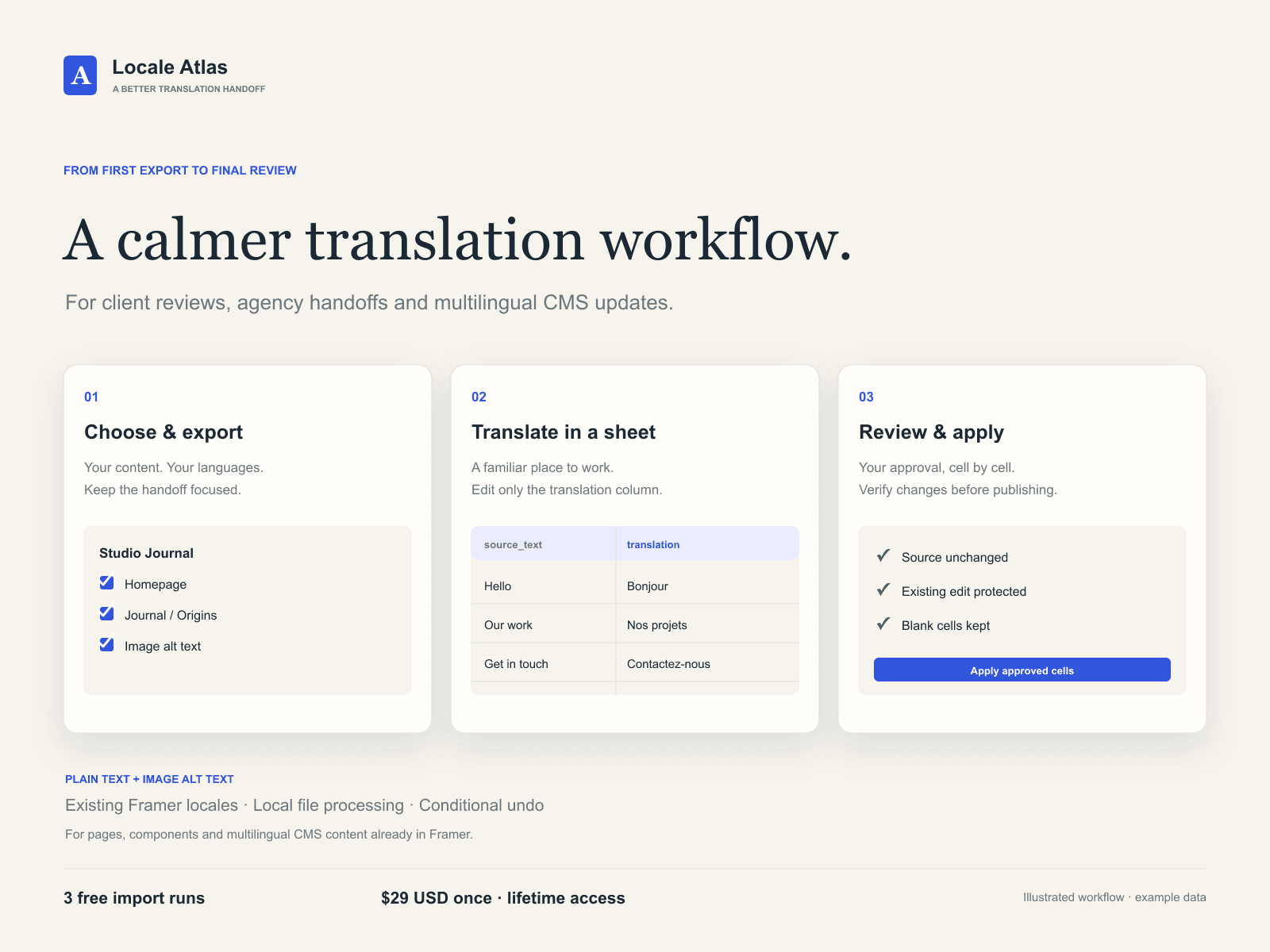Select the step 02 number label
1270x952 pixels.
pos(479,397)
